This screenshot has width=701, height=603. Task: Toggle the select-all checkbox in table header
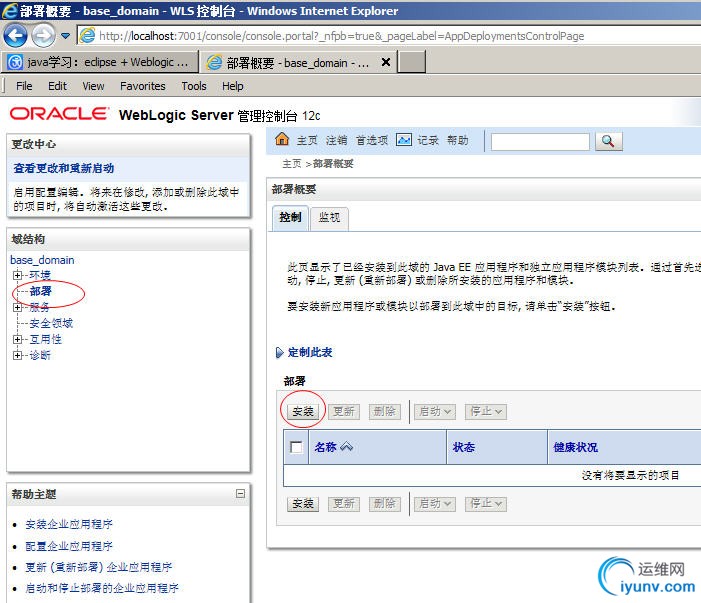296,447
